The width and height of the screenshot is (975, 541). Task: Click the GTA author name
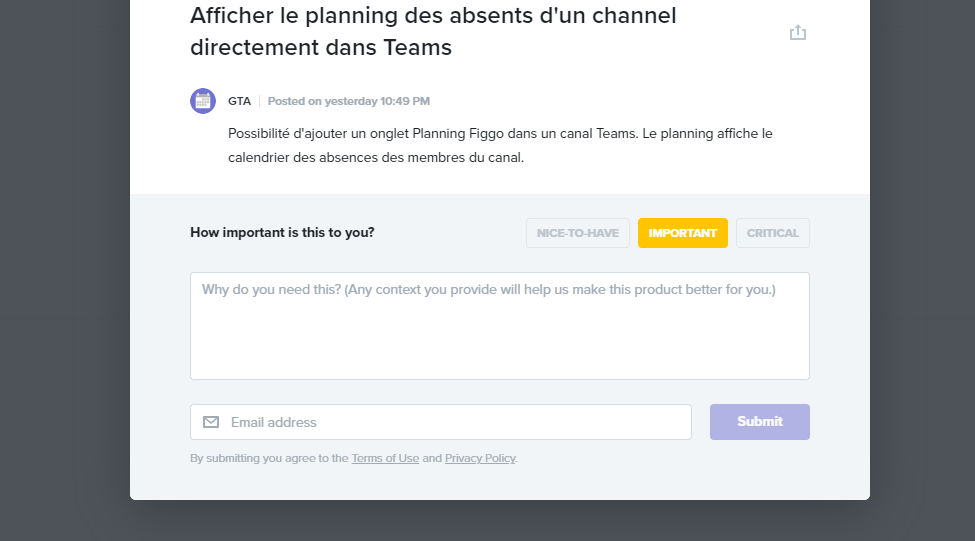[239, 101]
